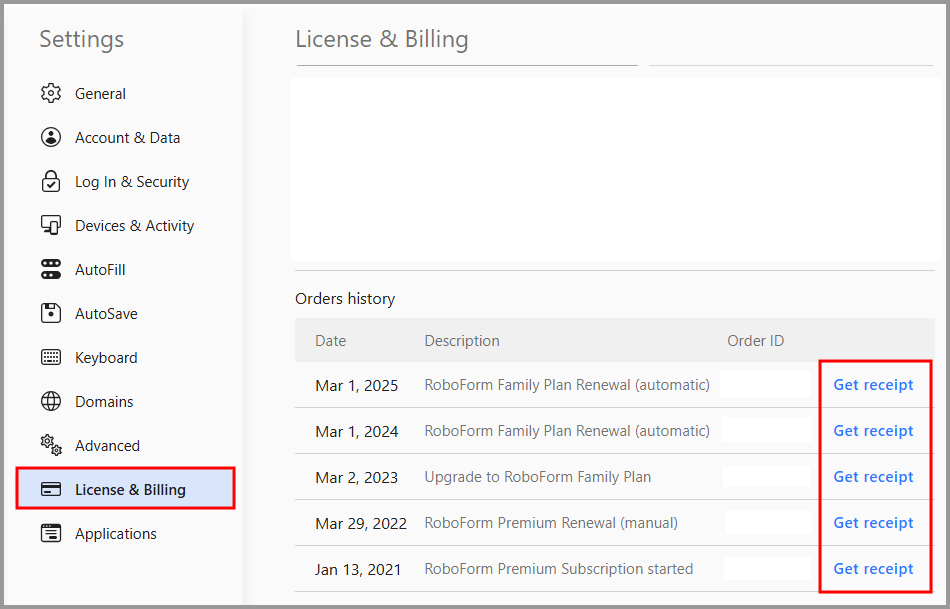Viewport: 950px width, 609px height.
Task: Get receipt for Mar 1, 2024 order
Action: [873, 431]
